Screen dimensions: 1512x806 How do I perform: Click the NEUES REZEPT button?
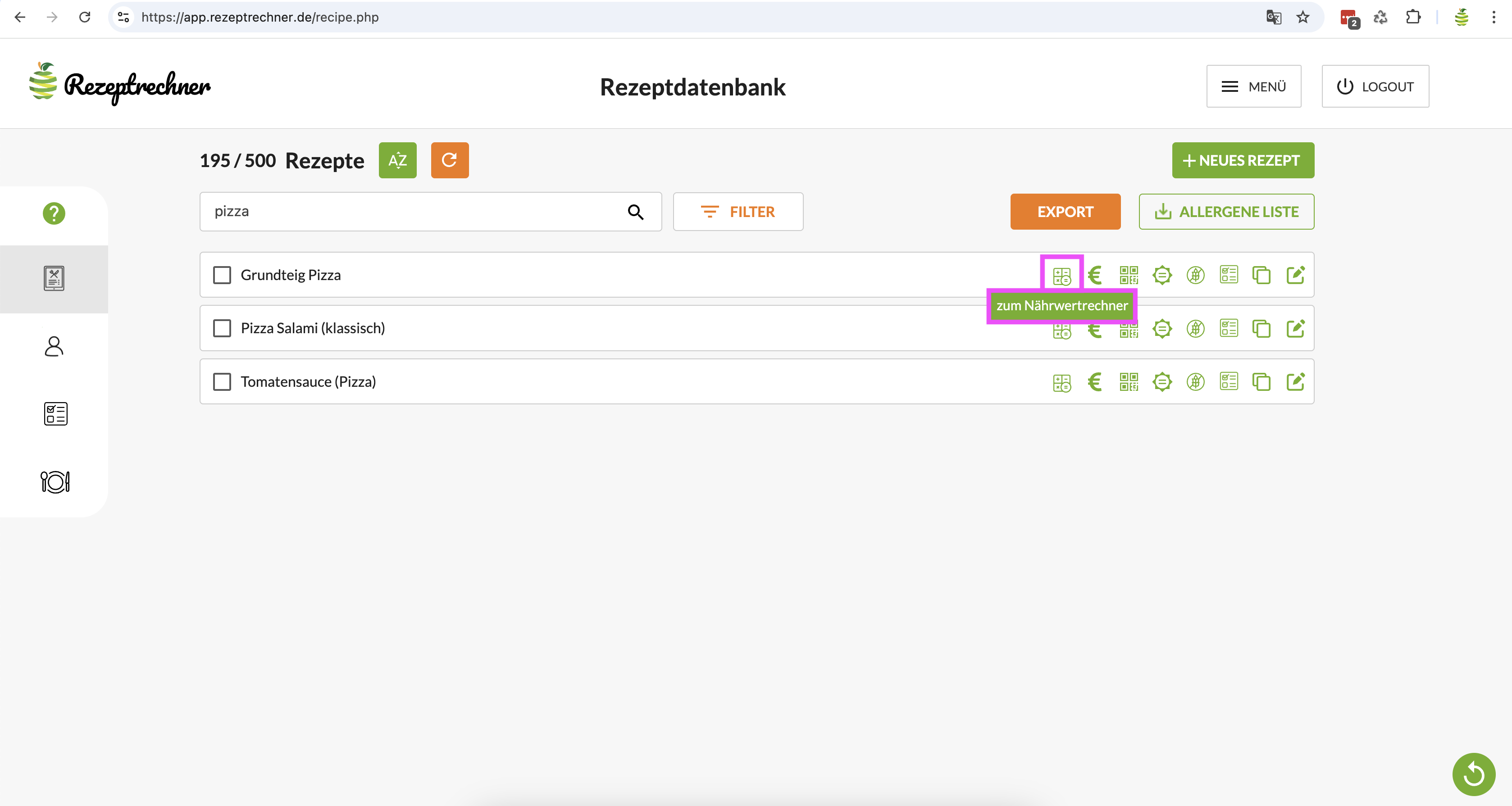pos(1243,160)
